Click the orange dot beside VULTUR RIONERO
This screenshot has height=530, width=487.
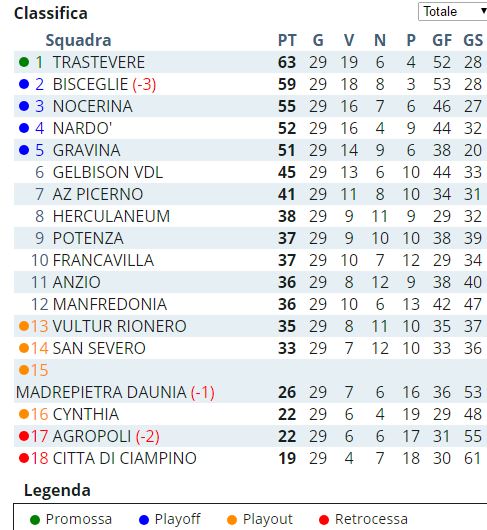(x=24, y=326)
